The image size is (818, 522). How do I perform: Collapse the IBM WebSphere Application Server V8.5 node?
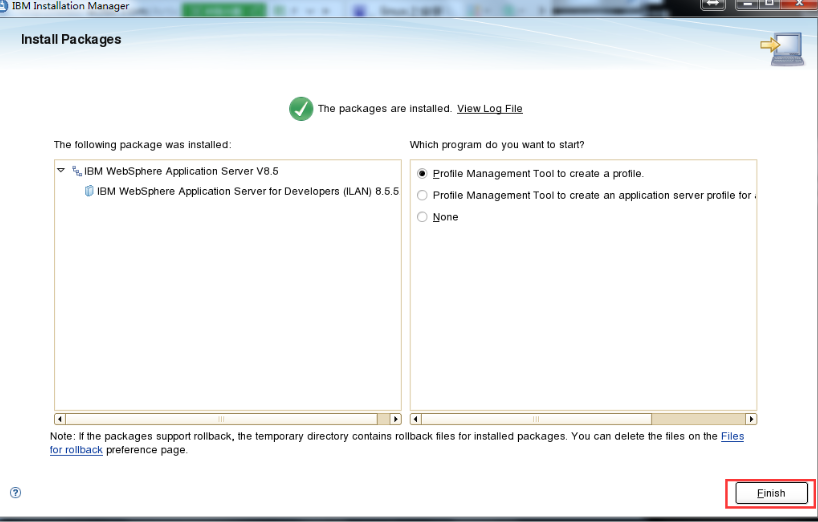pos(61,171)
